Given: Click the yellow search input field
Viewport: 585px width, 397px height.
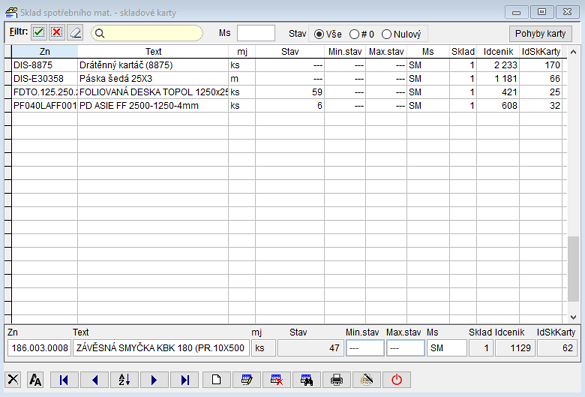Looking at the screenshot, I should point(147,33).
